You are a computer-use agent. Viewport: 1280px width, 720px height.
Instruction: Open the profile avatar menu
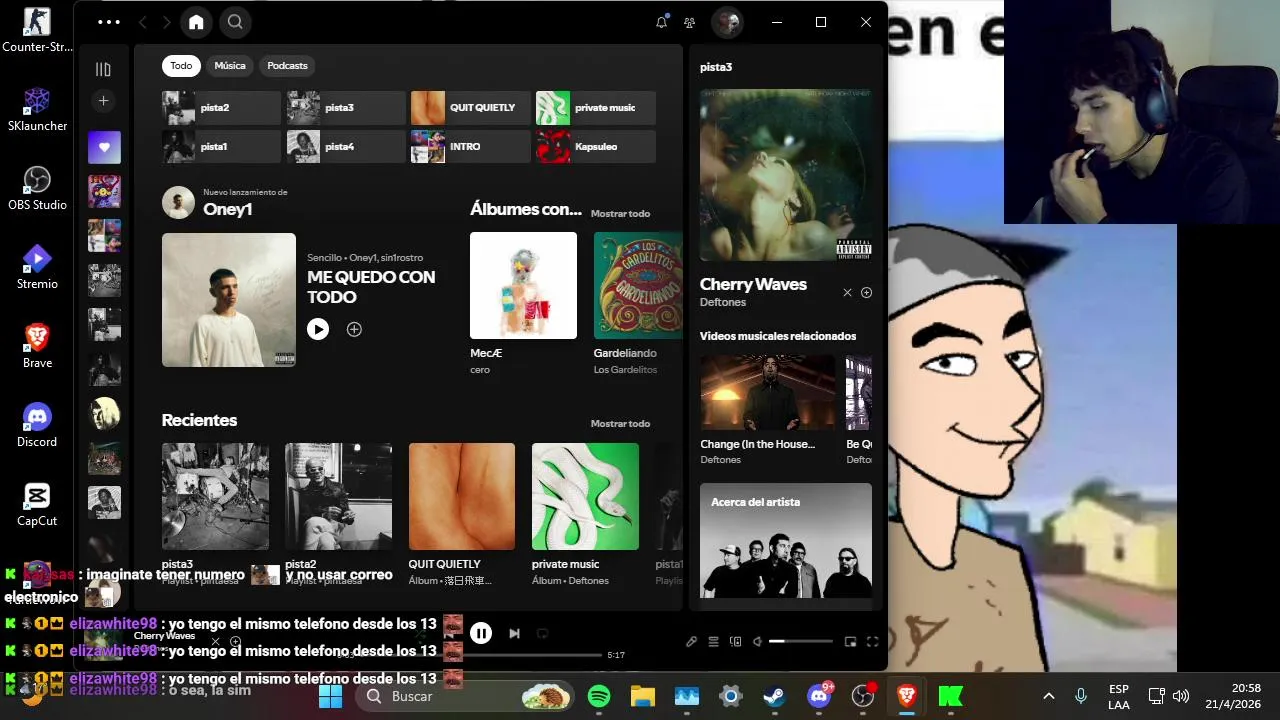727,22
